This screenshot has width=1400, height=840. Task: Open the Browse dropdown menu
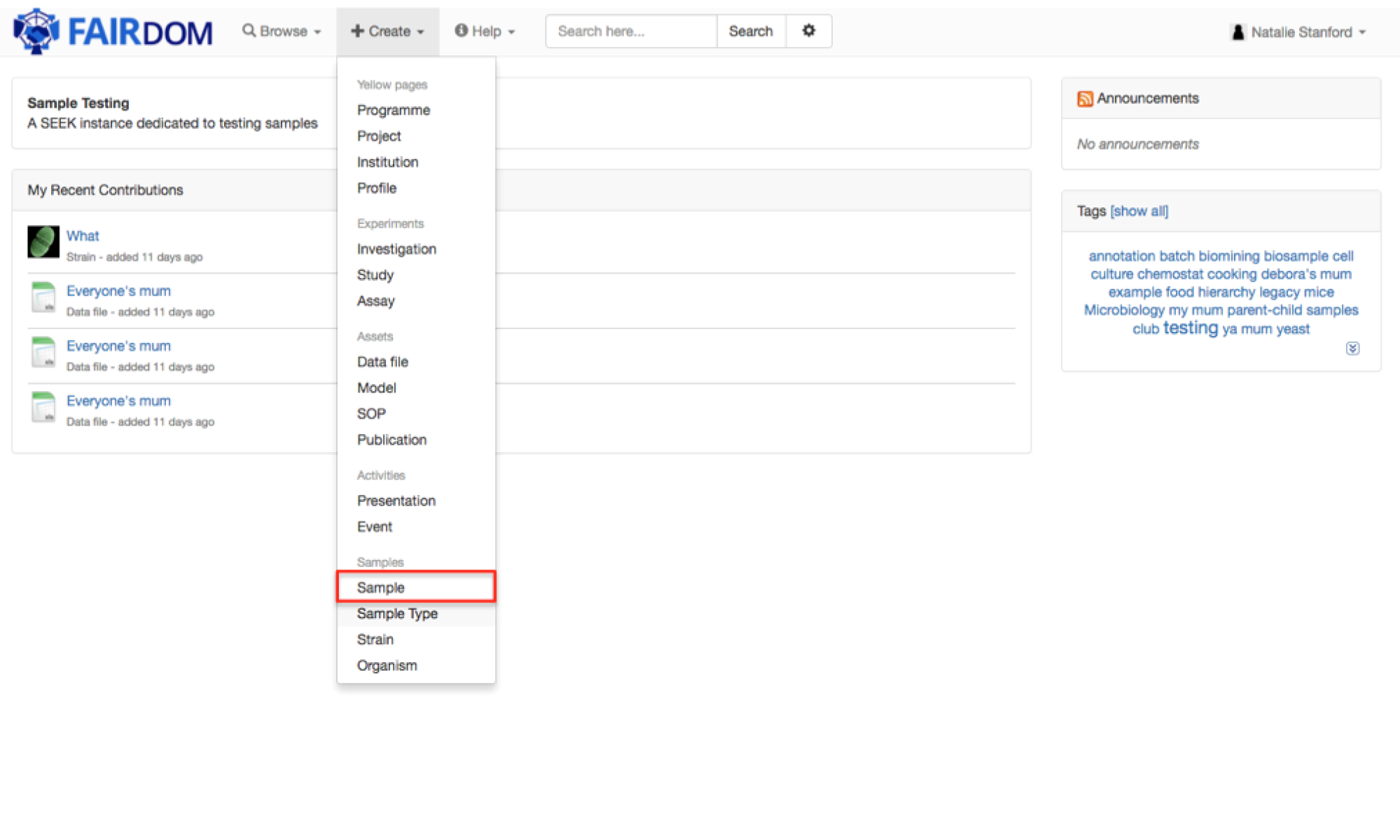[x=282, y=31]
